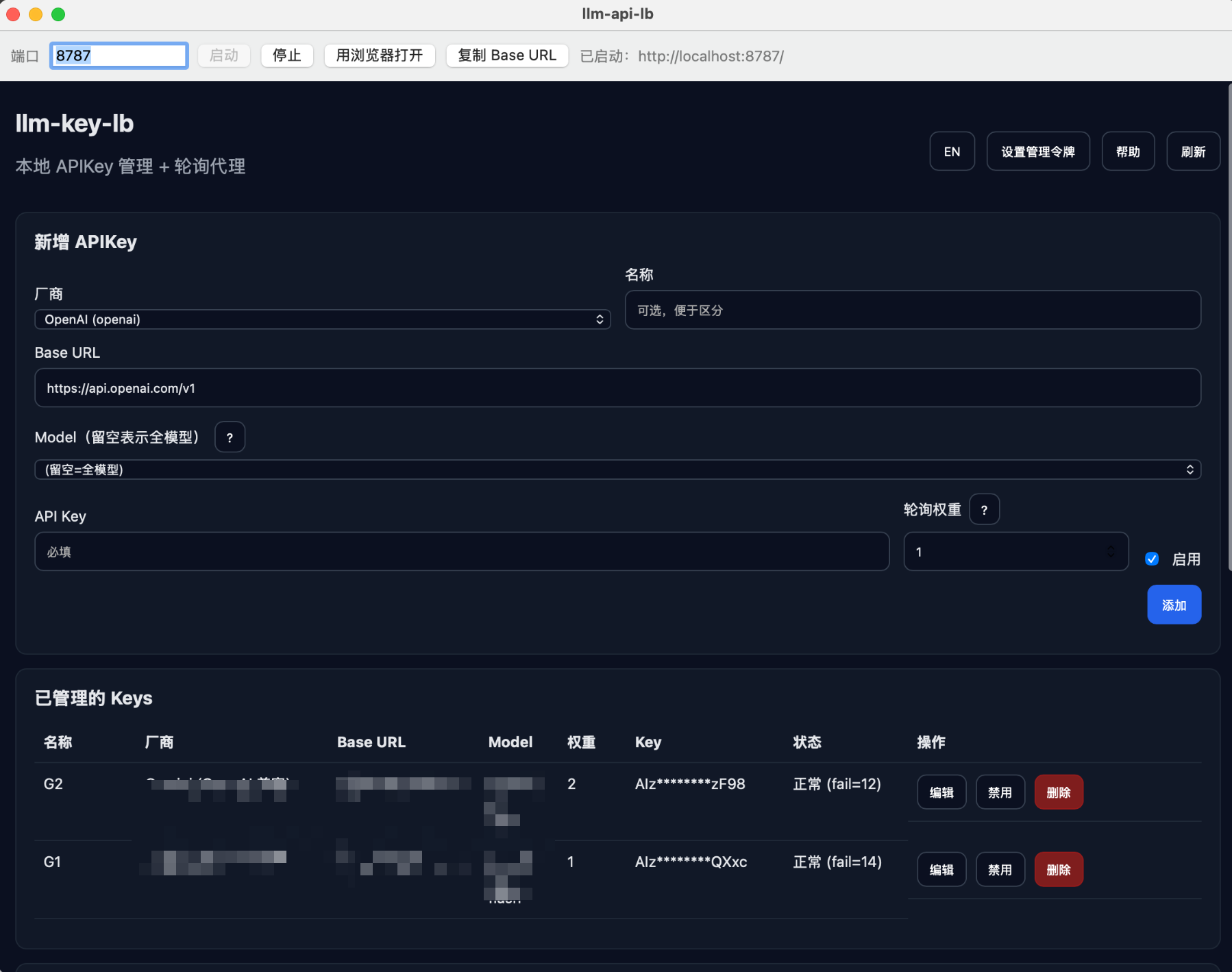Open the 厂商 vendor dropdown
Screen dimensions: 1232x972
click(x=322, y=319)
